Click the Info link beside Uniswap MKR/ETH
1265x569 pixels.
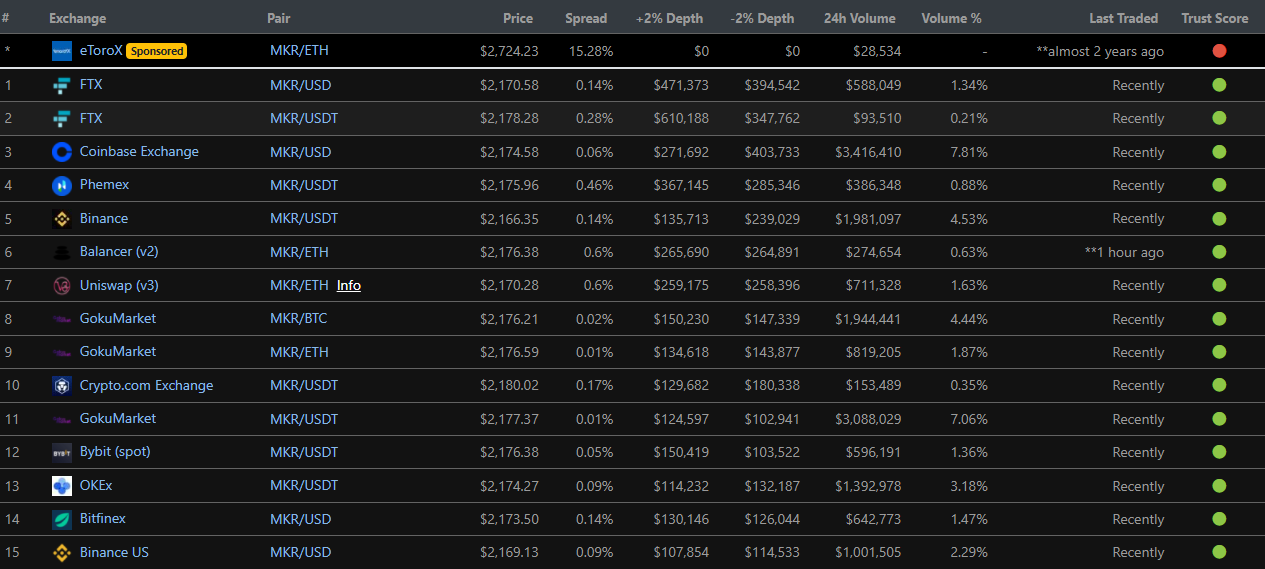pyautogui.click(x=349, y=285)
